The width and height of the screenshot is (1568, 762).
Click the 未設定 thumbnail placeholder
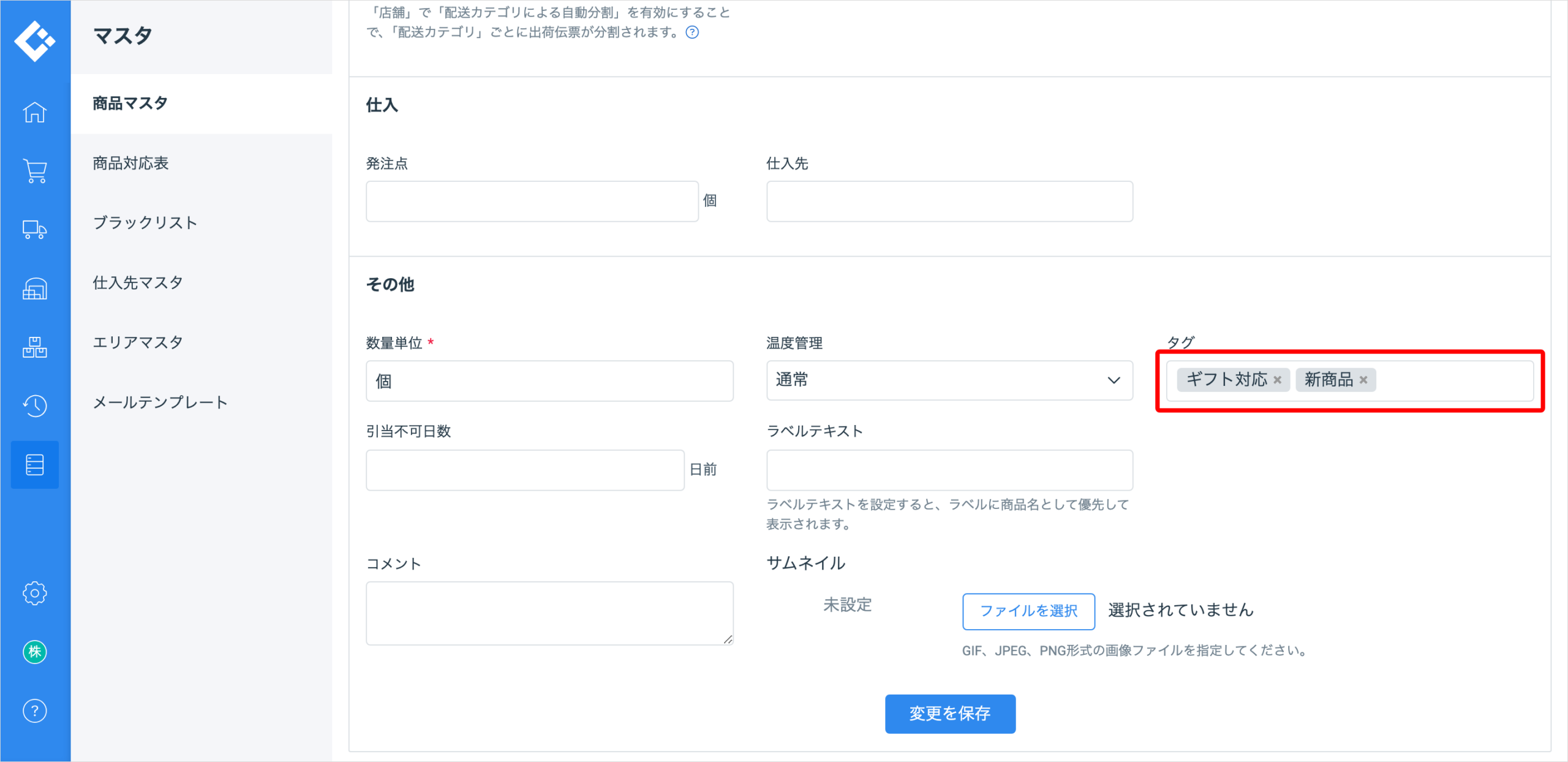(847, 605)
